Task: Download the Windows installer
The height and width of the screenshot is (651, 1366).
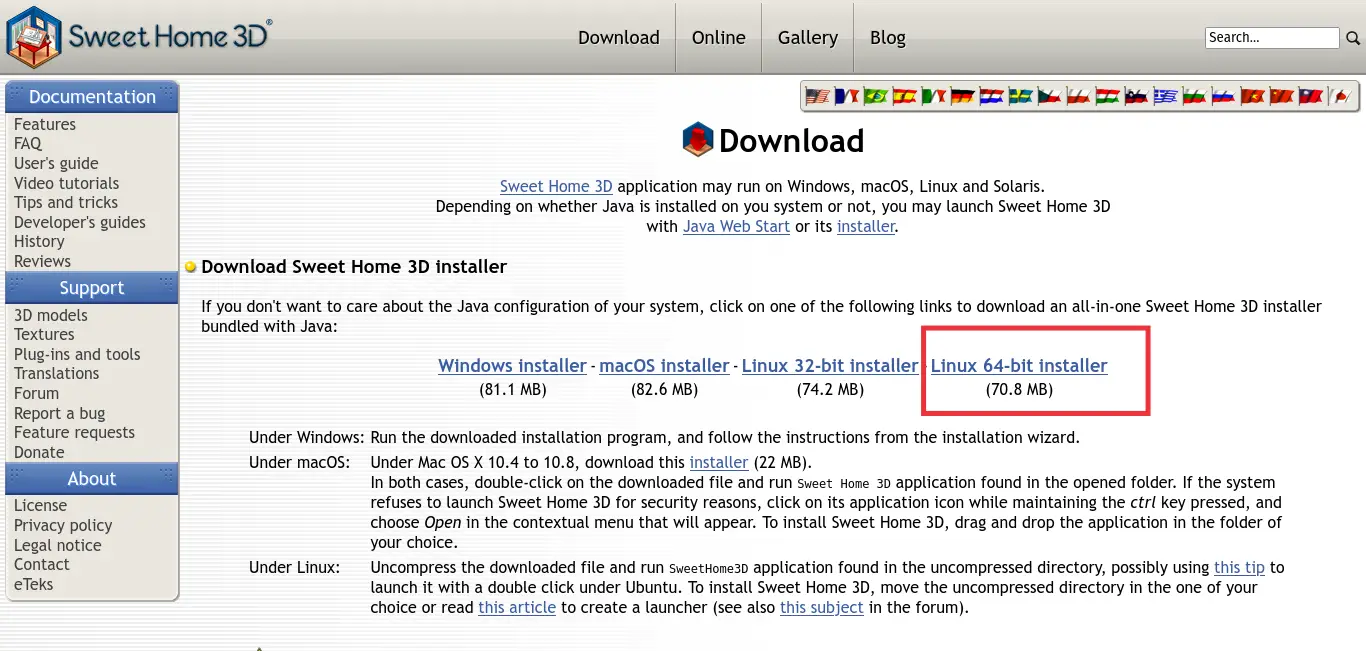Action: pos(512,366)
